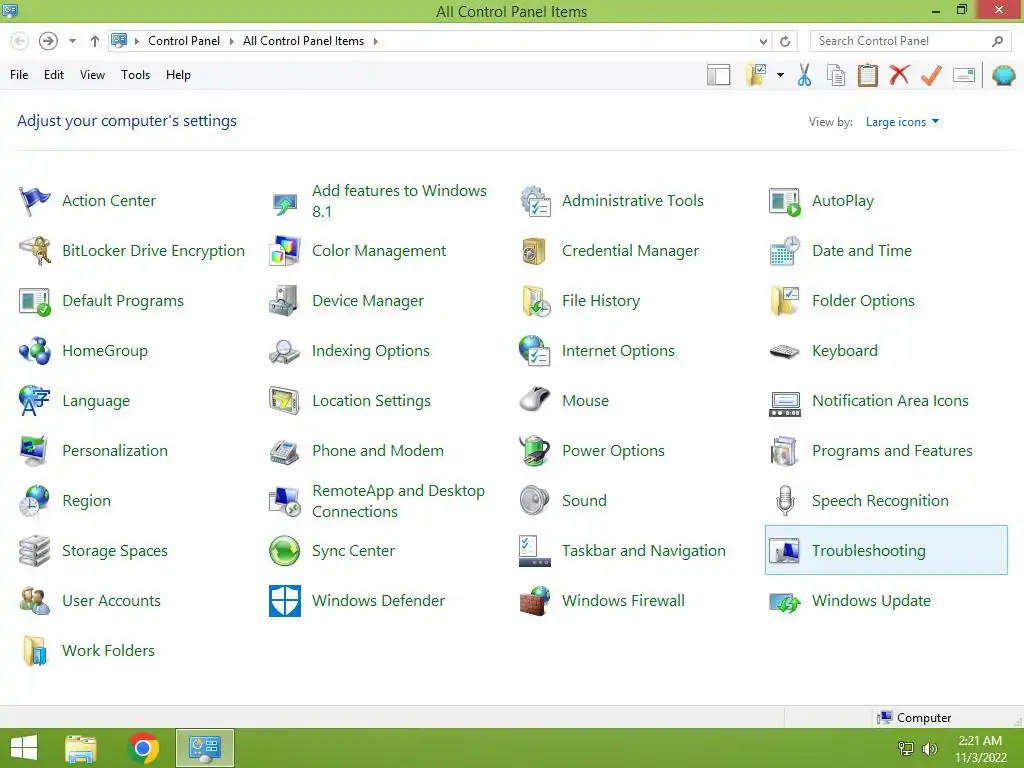Open the recent locations arrow beside Forward

coord(72,41)
